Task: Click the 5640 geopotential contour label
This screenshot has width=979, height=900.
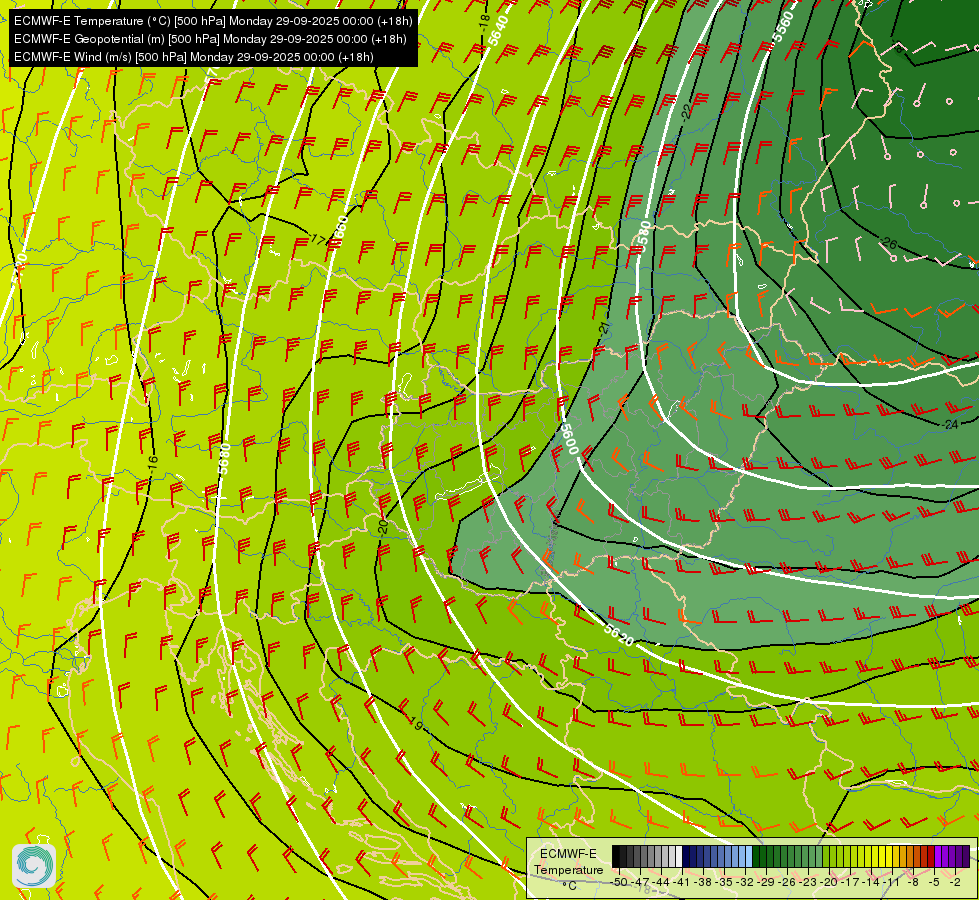Action: click(x=498, y=31)
